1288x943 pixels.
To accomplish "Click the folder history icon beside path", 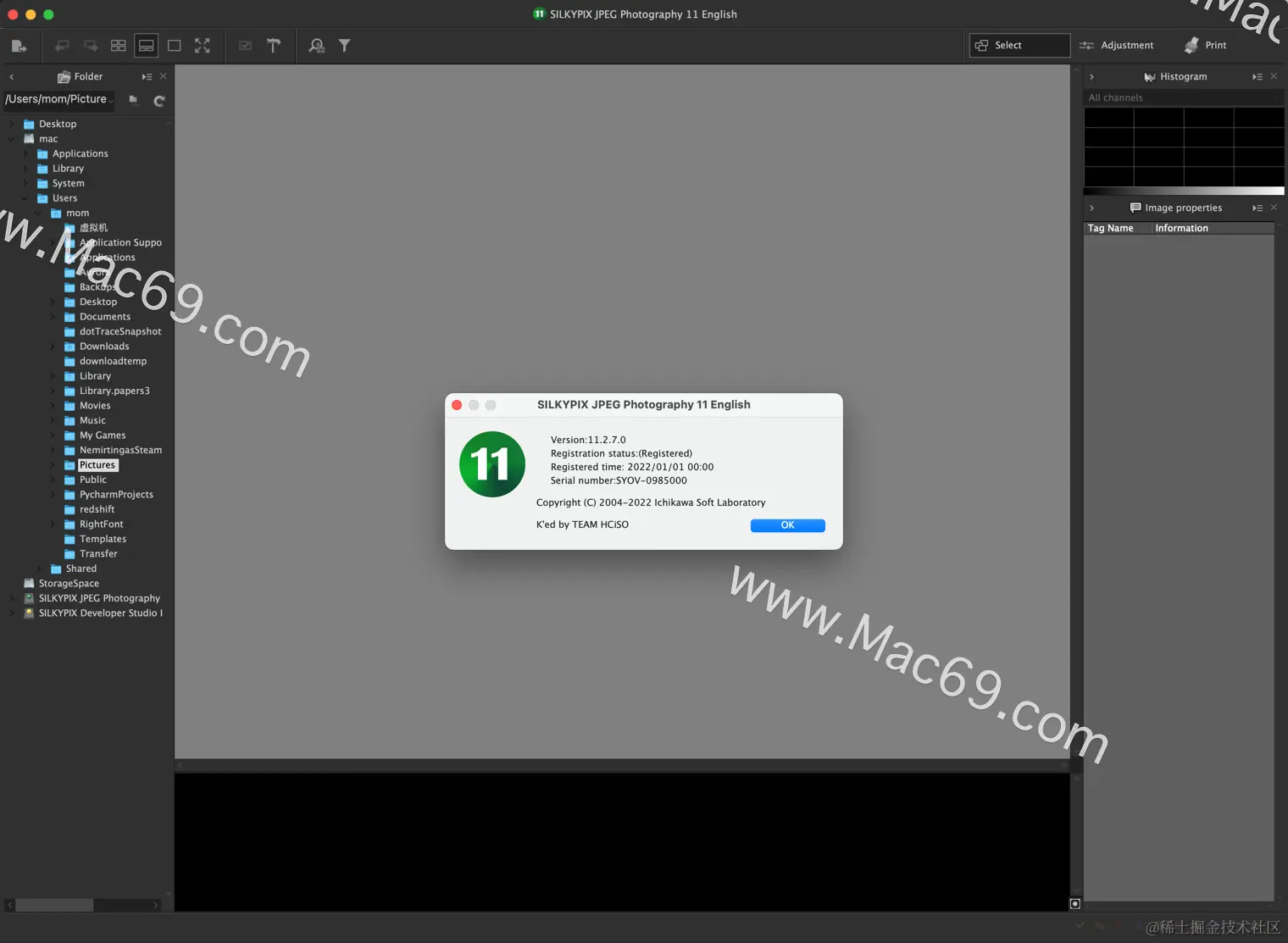I will 133,100.
